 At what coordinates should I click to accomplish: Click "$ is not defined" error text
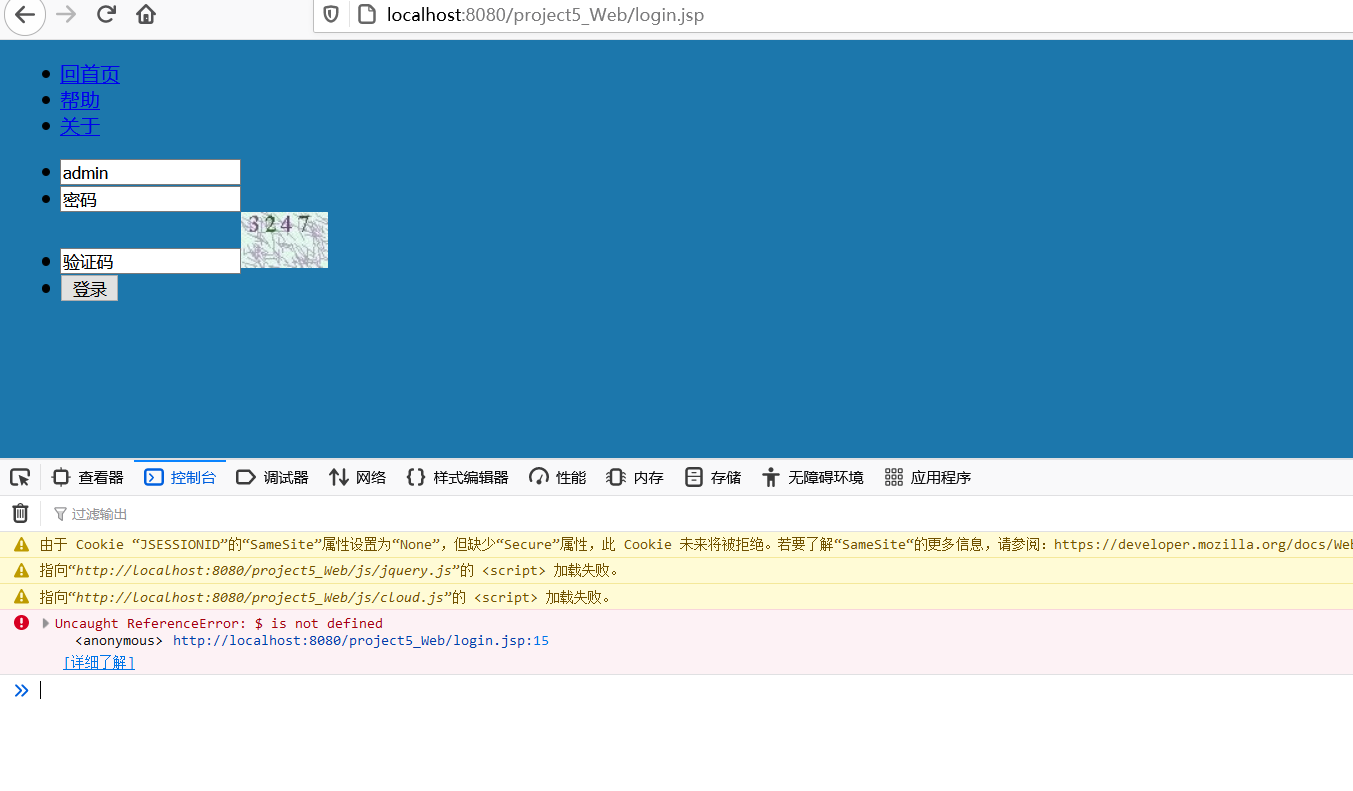(x=319, y=623)
